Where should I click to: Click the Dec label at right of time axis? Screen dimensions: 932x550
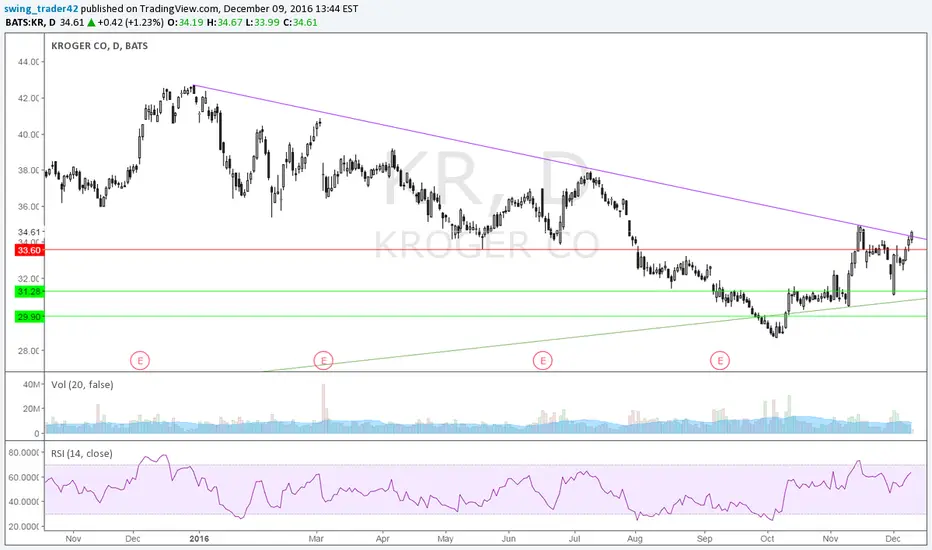coord(893,539)
